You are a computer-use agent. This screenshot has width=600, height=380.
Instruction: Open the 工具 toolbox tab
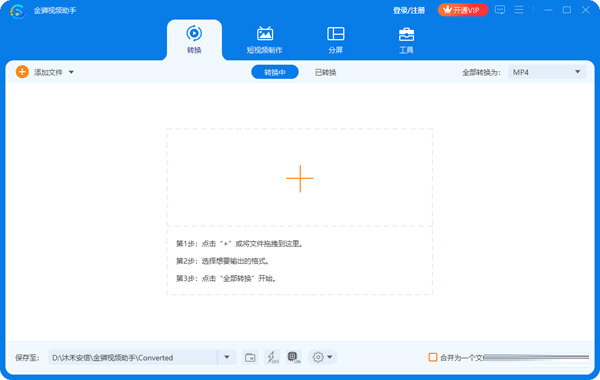coord(406,40)
